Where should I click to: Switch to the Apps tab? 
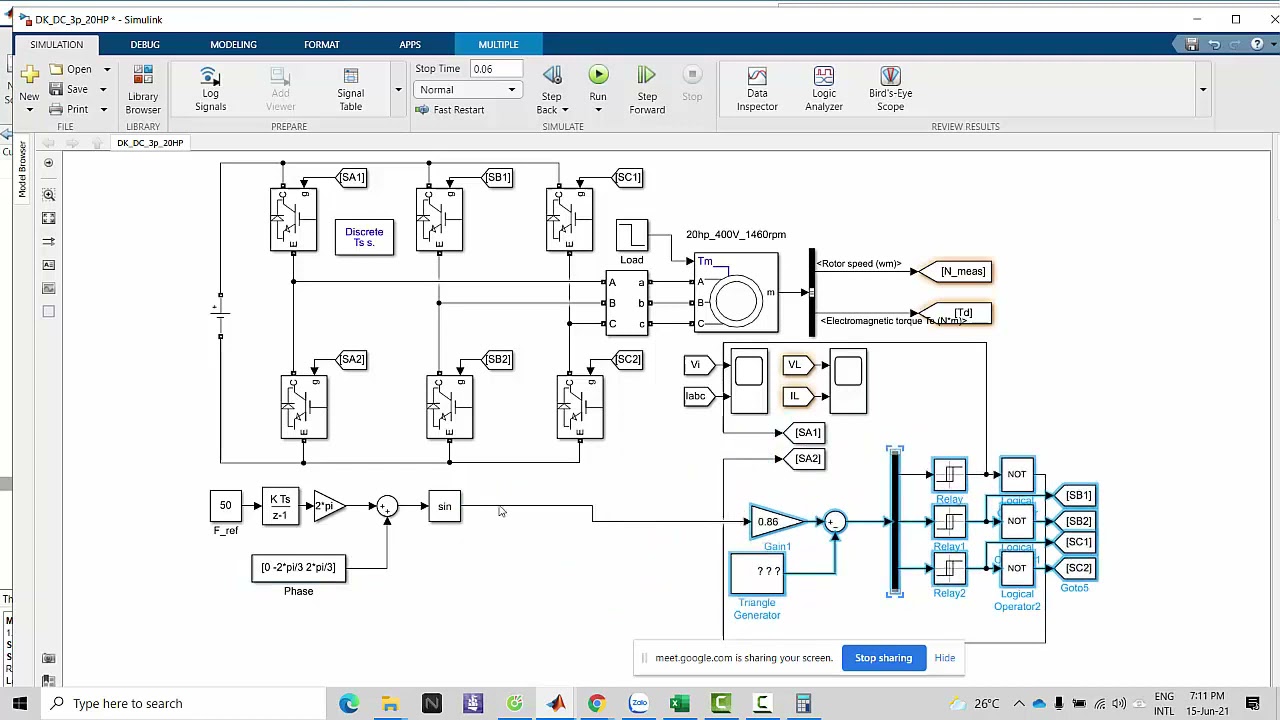click(410, 45)
